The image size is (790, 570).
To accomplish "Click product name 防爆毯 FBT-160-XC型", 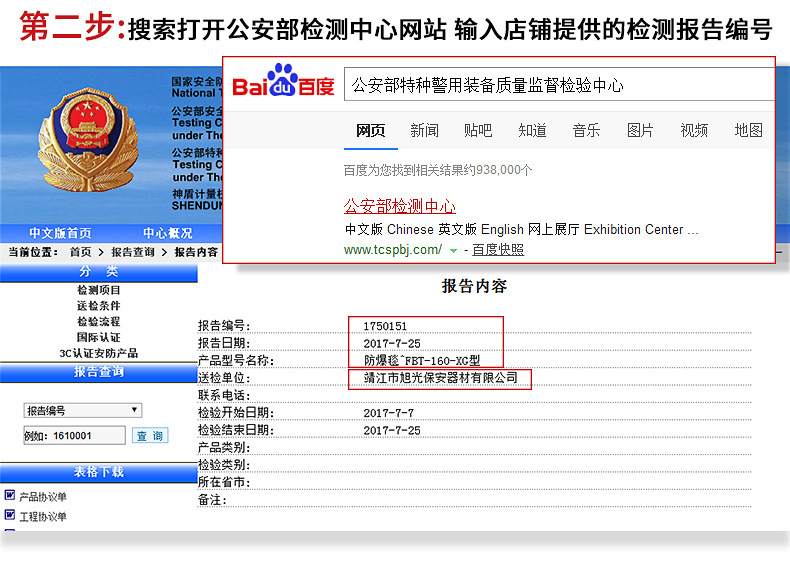I will 422,360.
